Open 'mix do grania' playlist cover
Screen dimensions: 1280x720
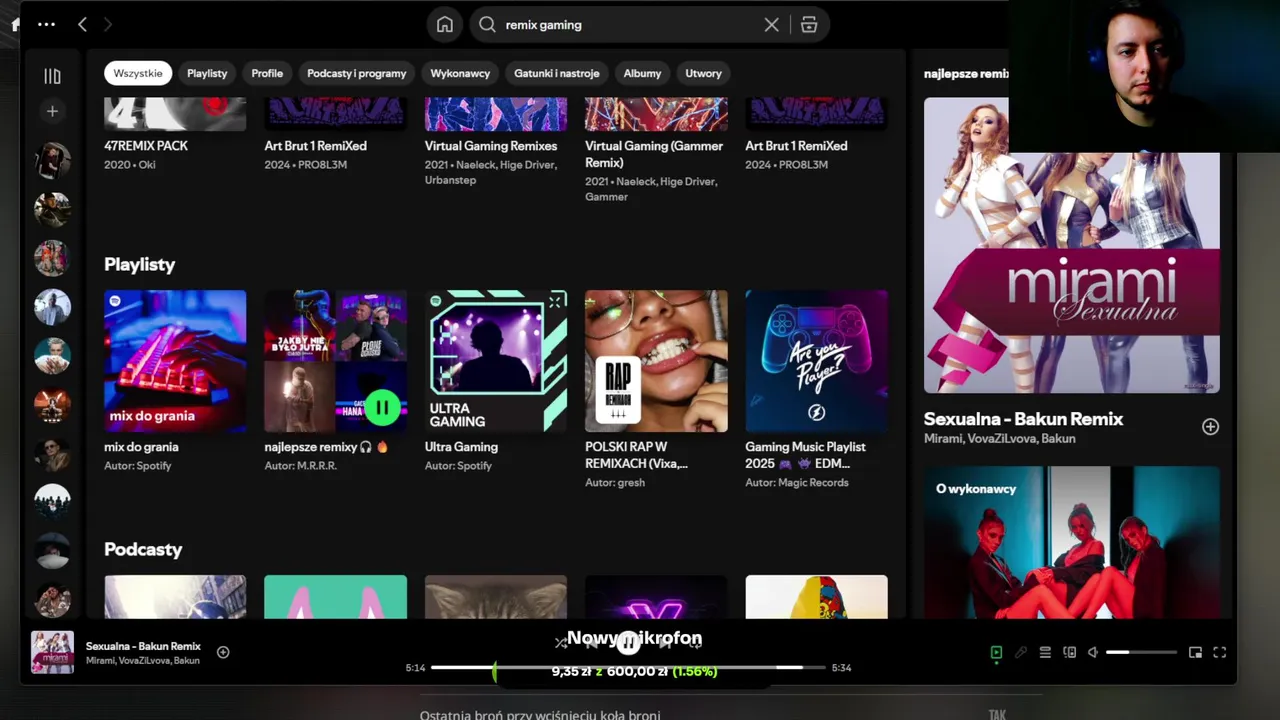(x=175, y=361)
